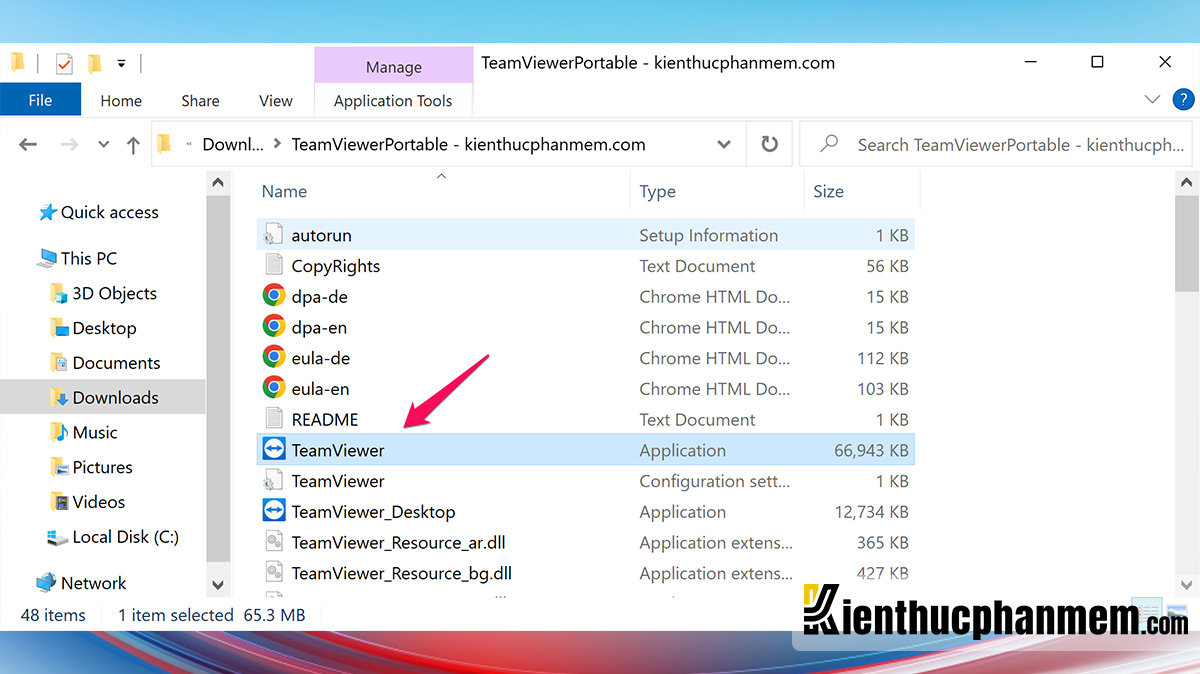Open the Home ribbon tab
This screenshot has height=674, width=1200.
coord(121,100)
